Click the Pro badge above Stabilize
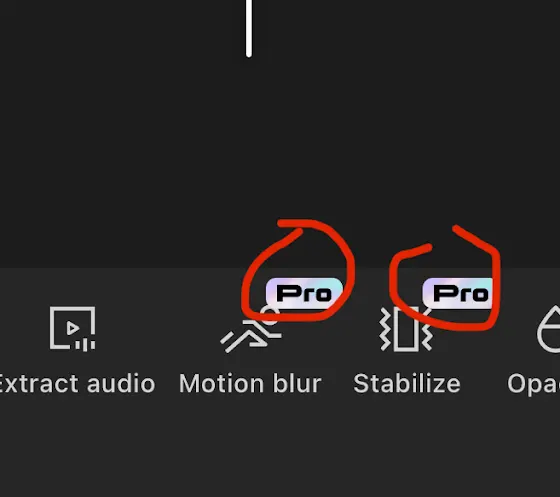The width and height of the screenshot is (560, 497). pyautogui.click(x=458, y=293)
